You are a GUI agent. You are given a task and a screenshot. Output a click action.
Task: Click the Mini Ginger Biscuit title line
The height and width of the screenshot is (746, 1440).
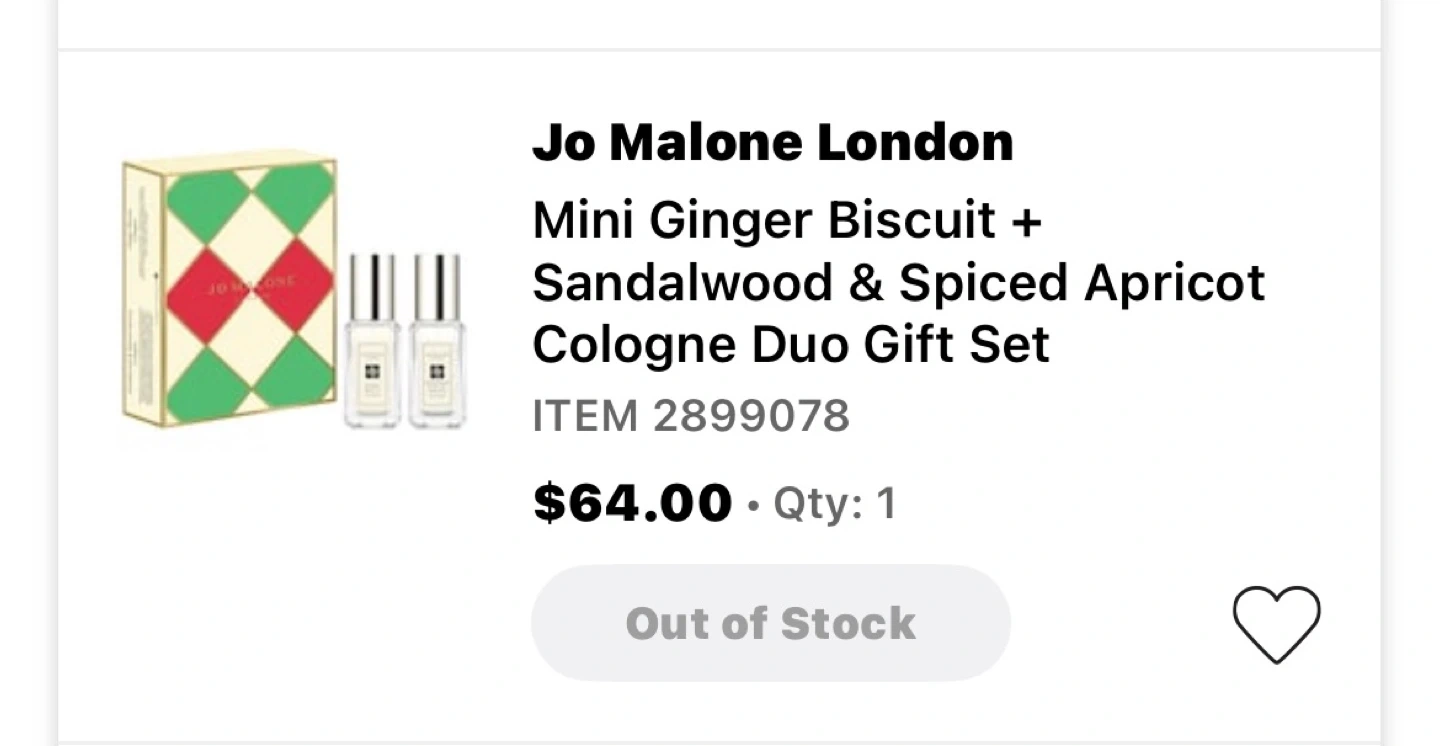click(786, 220)
